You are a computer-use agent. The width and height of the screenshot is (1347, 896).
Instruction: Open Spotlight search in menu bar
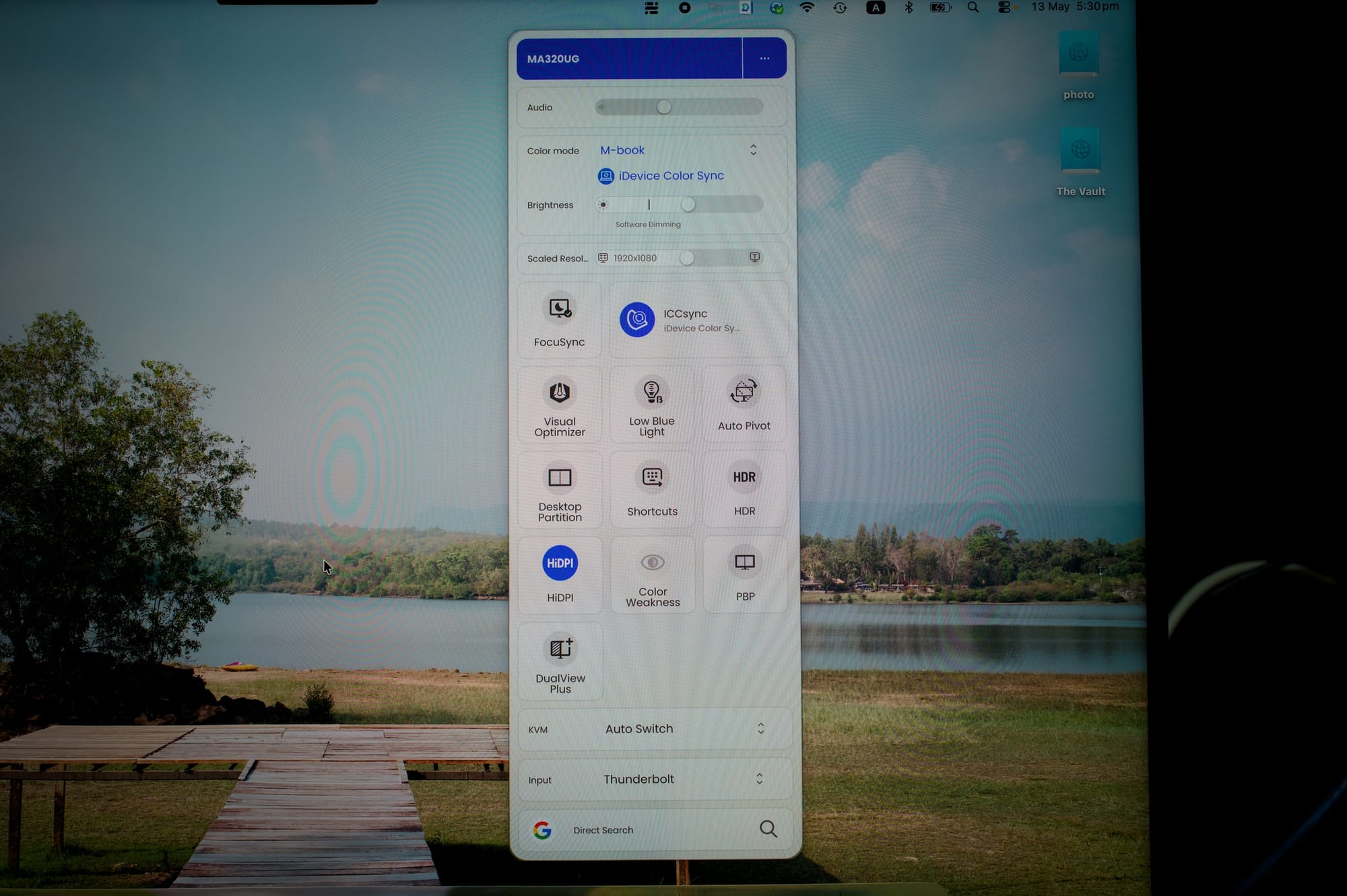pos(973,7)
